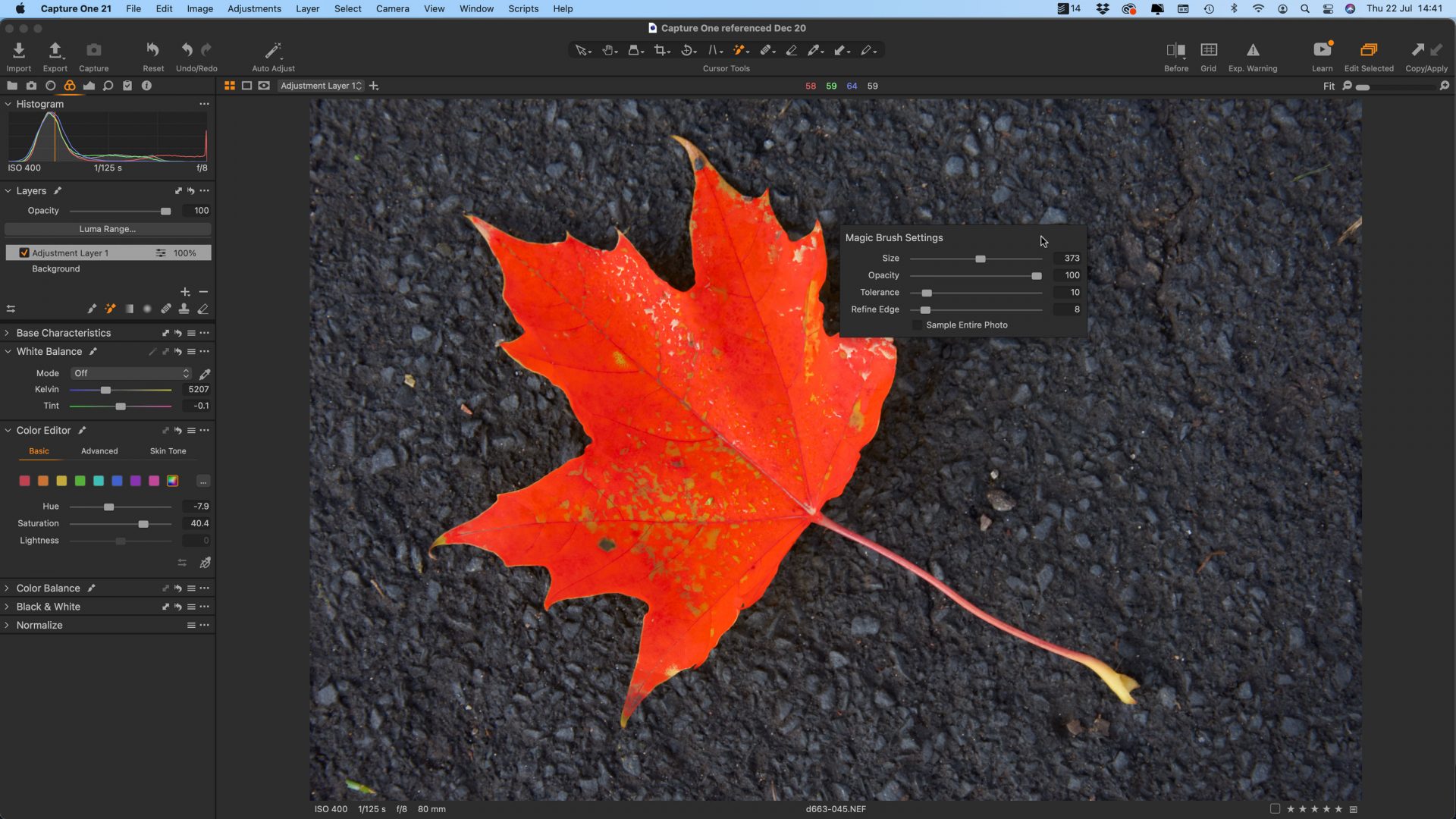Screen dimensions: 1456x819
Task: Toggle Edit Selected variants
Action: (1369, 50)
